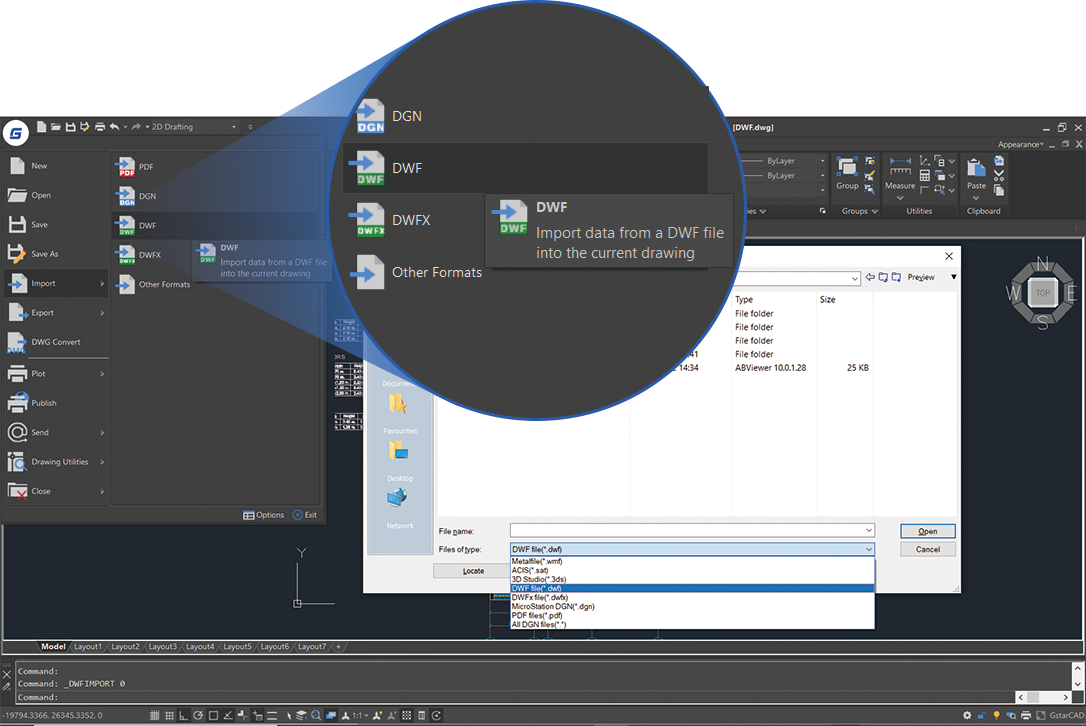Select Metafile(*.wmf) from the type list
This screenshot has width=1086, height=726.
pyautogui.click(x=692, y=562)
